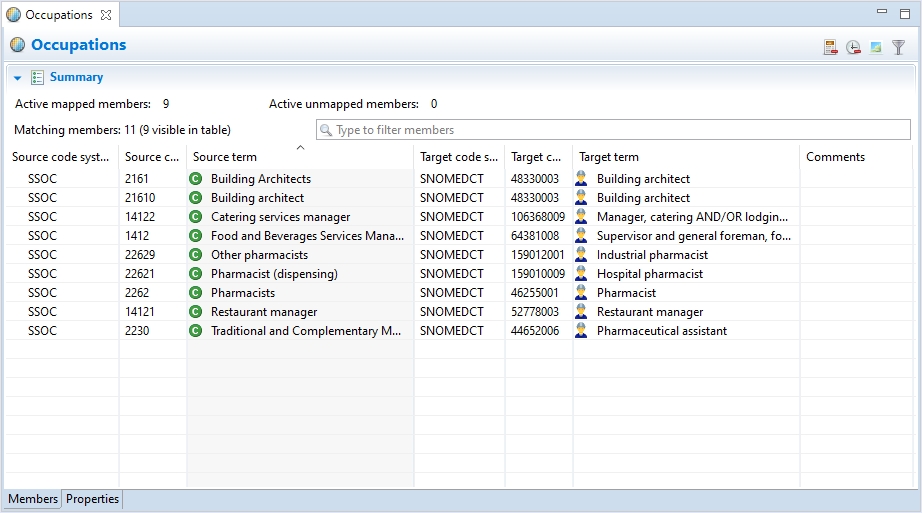Maximize the Occupations editor panel
This screenshot has height=513, width=922.
pos(904,12)
